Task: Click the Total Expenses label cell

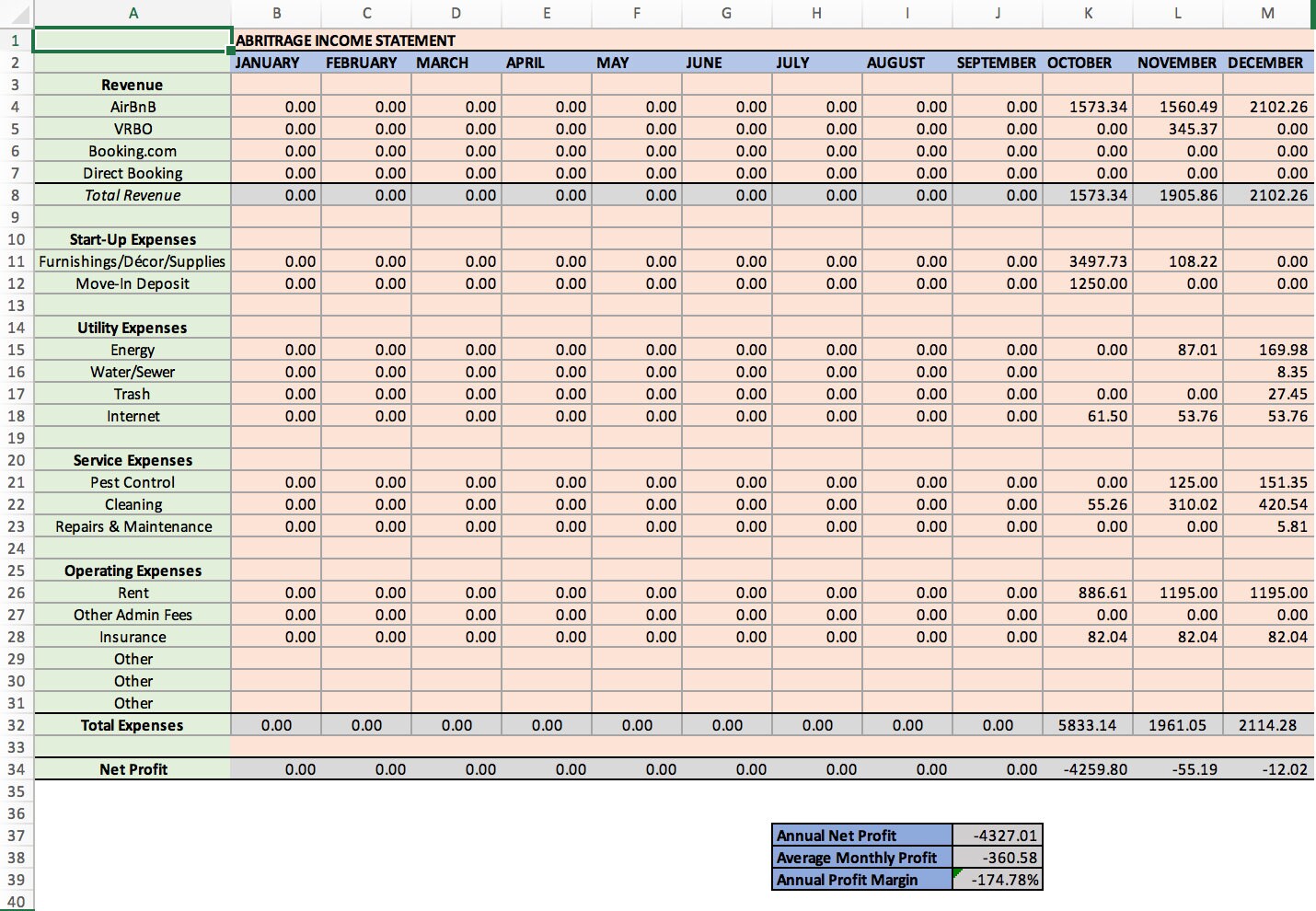Action: (x=133, y=724)
